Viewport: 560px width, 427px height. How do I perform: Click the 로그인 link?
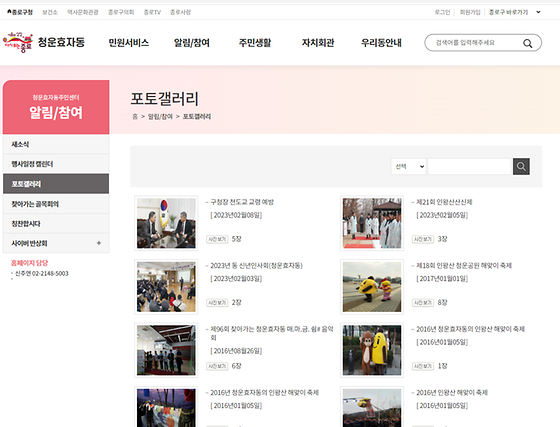pyautogui.click(x=442, y=12)
